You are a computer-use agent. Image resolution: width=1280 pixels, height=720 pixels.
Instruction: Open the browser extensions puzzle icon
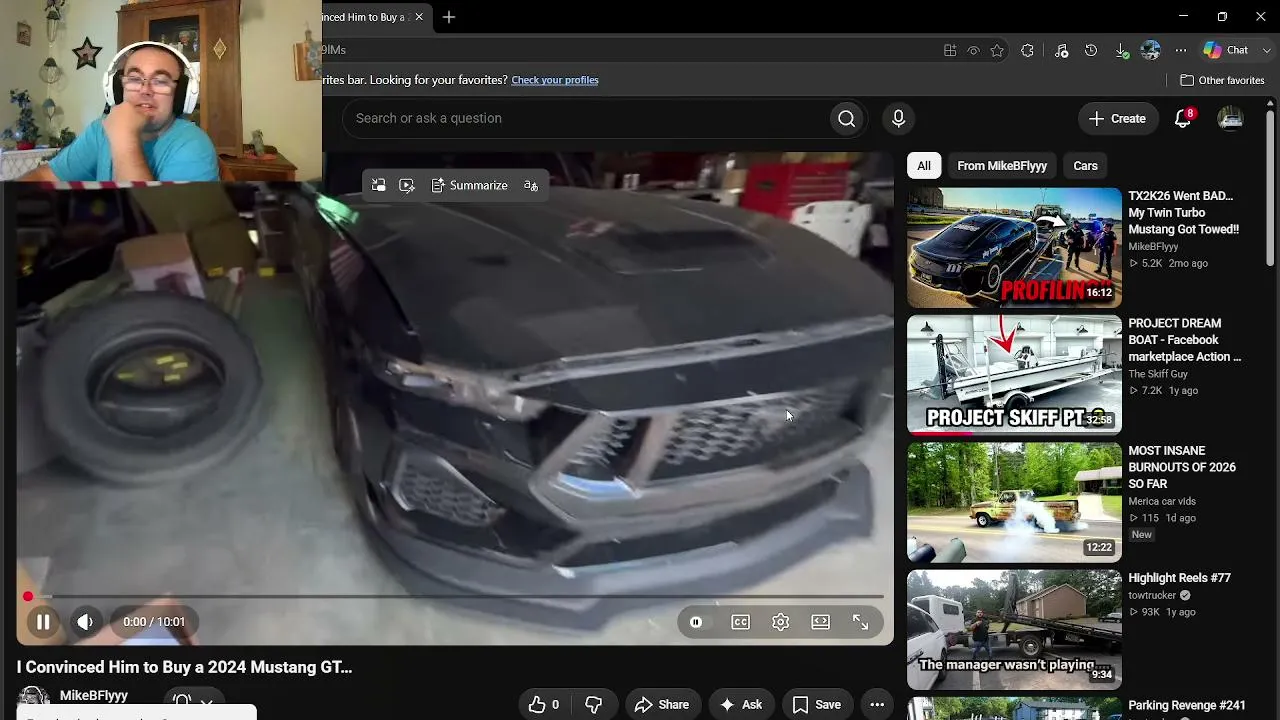1027,50
